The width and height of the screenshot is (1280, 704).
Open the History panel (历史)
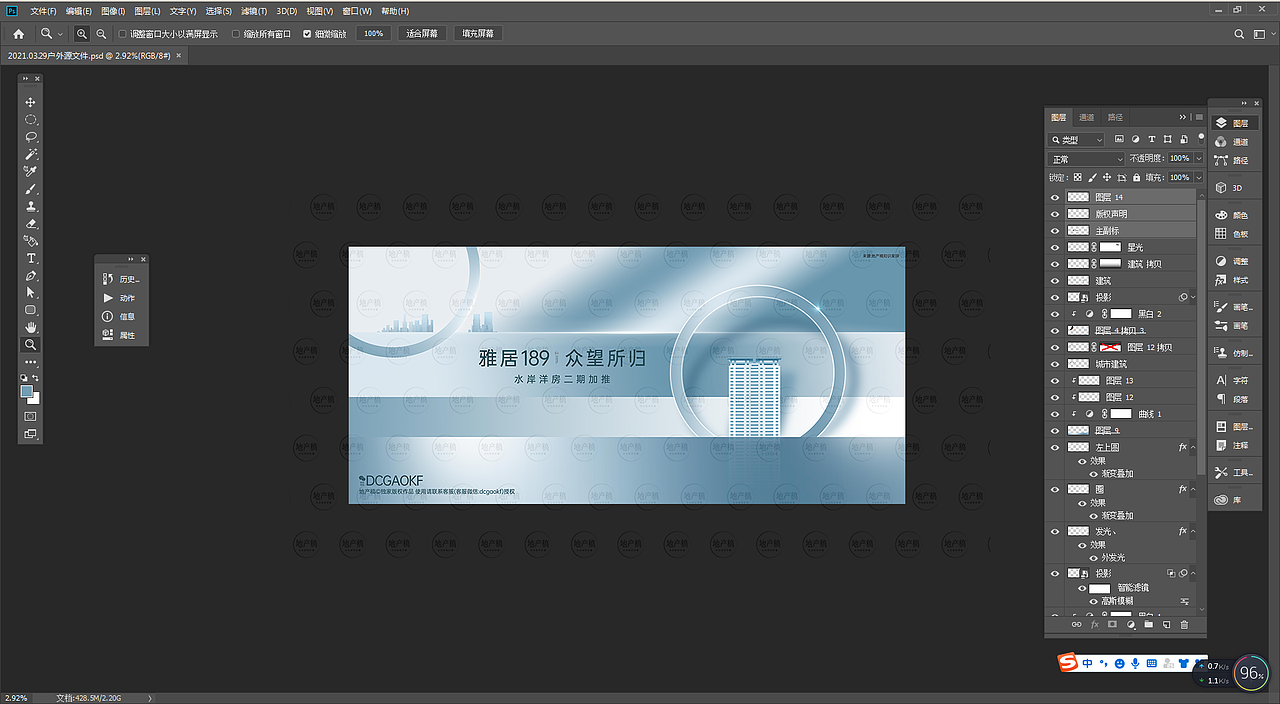121,280
